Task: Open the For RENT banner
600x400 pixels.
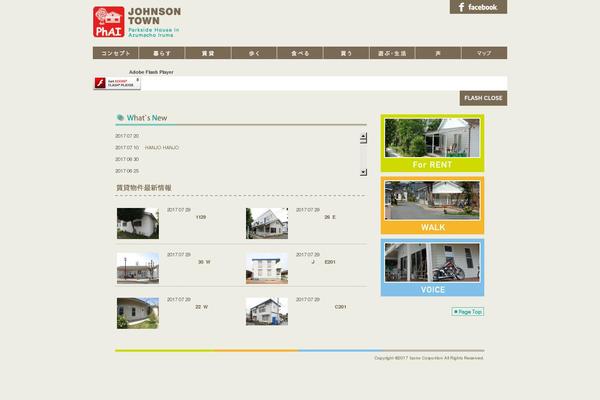Action: 432,143
